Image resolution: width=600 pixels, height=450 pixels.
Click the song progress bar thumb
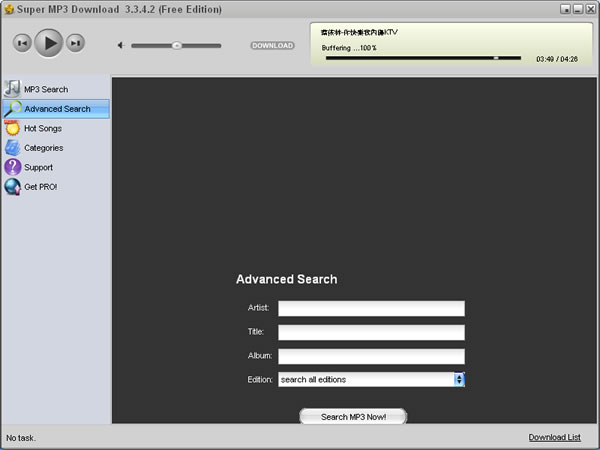click(496, 58)
